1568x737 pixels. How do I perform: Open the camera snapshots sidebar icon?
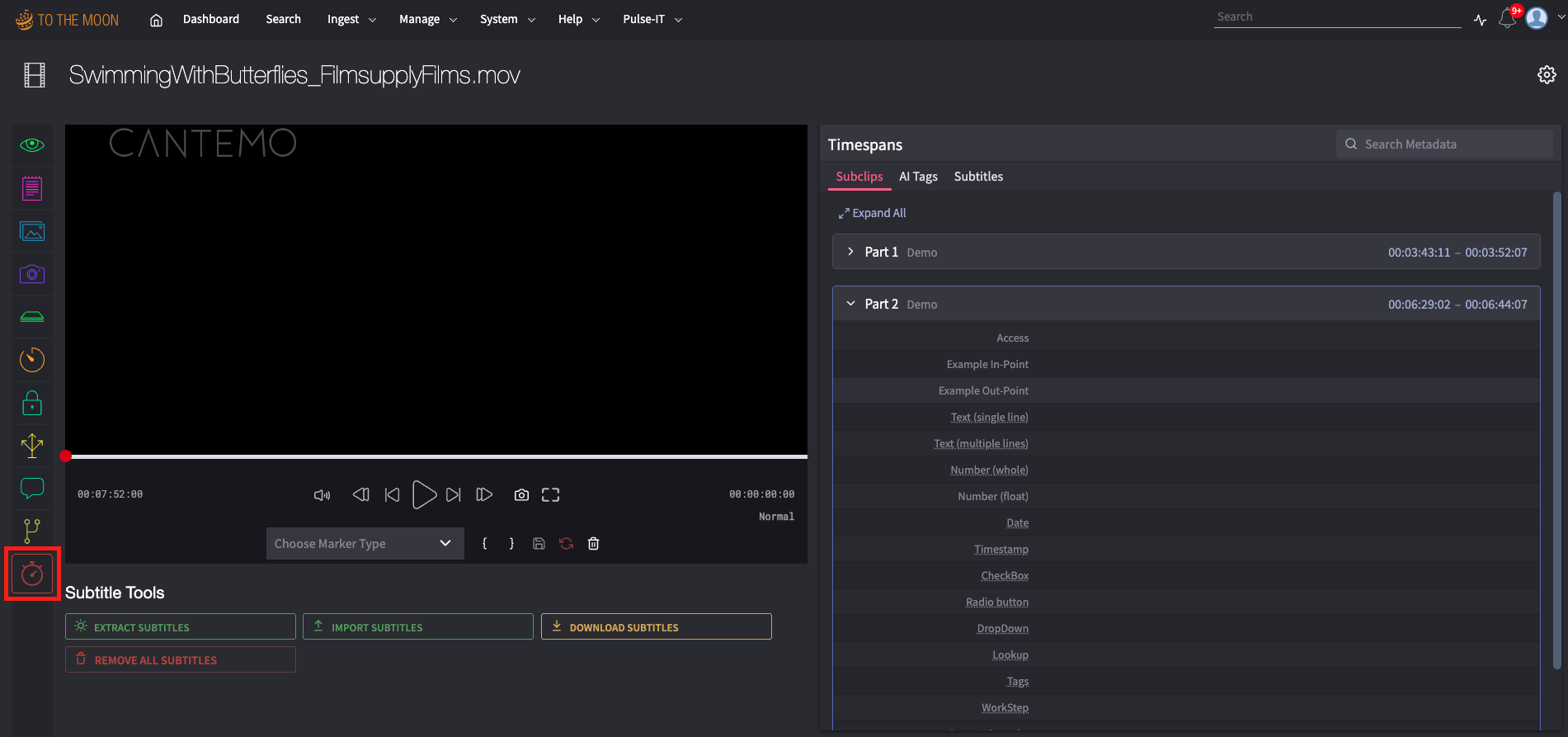click(32, 274)
